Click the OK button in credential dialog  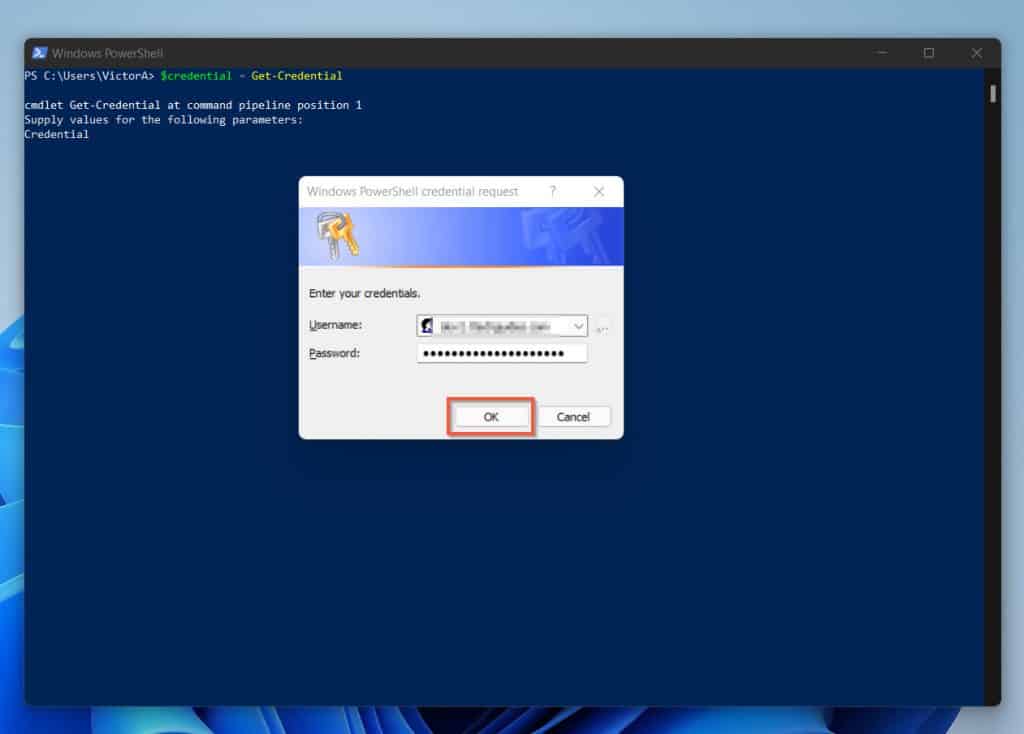(491, 417)
